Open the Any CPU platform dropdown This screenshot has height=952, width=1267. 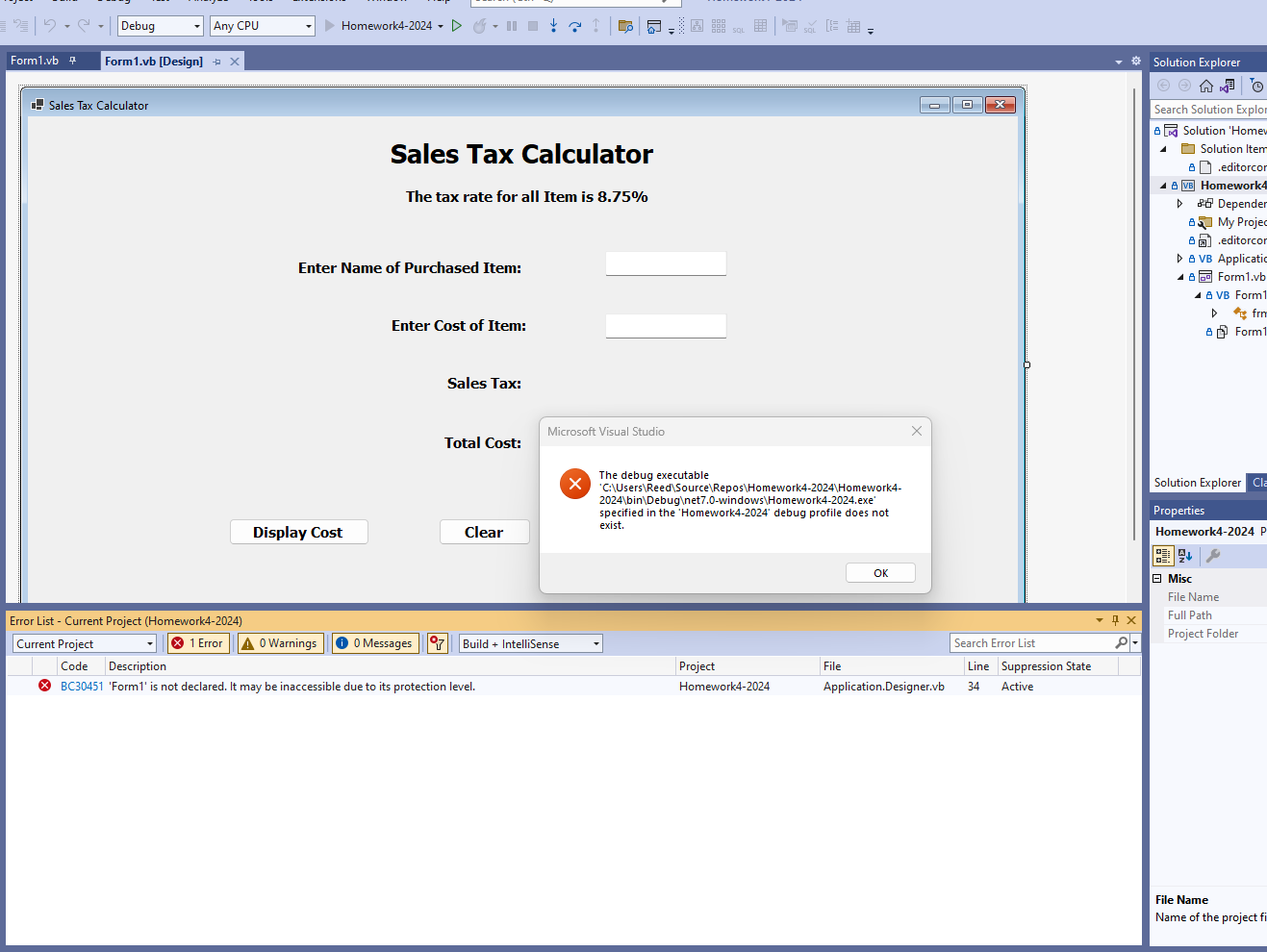pyautogui.click(x=264, y=26)
